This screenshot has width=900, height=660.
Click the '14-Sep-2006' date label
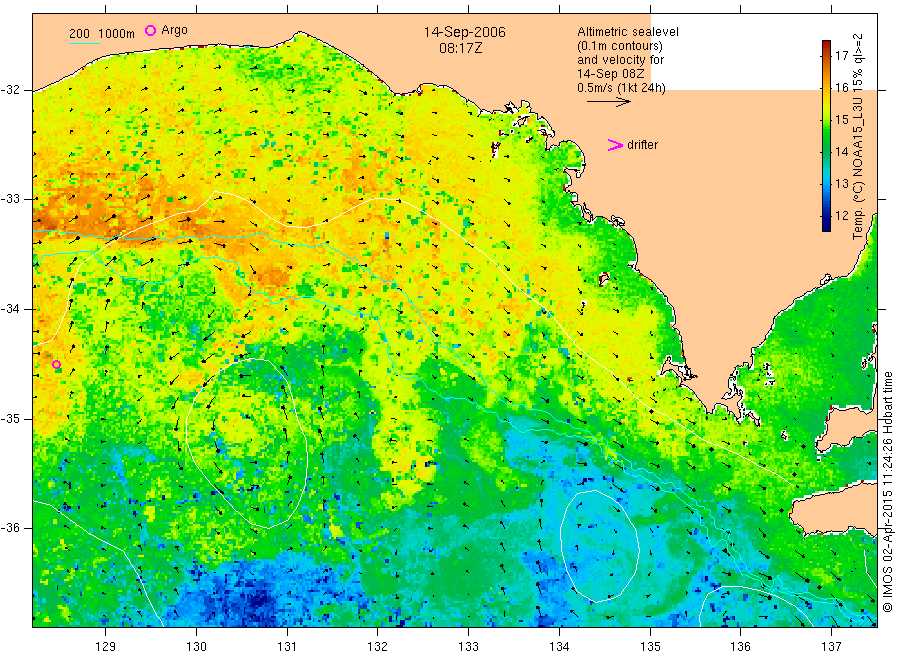(464, 32)
